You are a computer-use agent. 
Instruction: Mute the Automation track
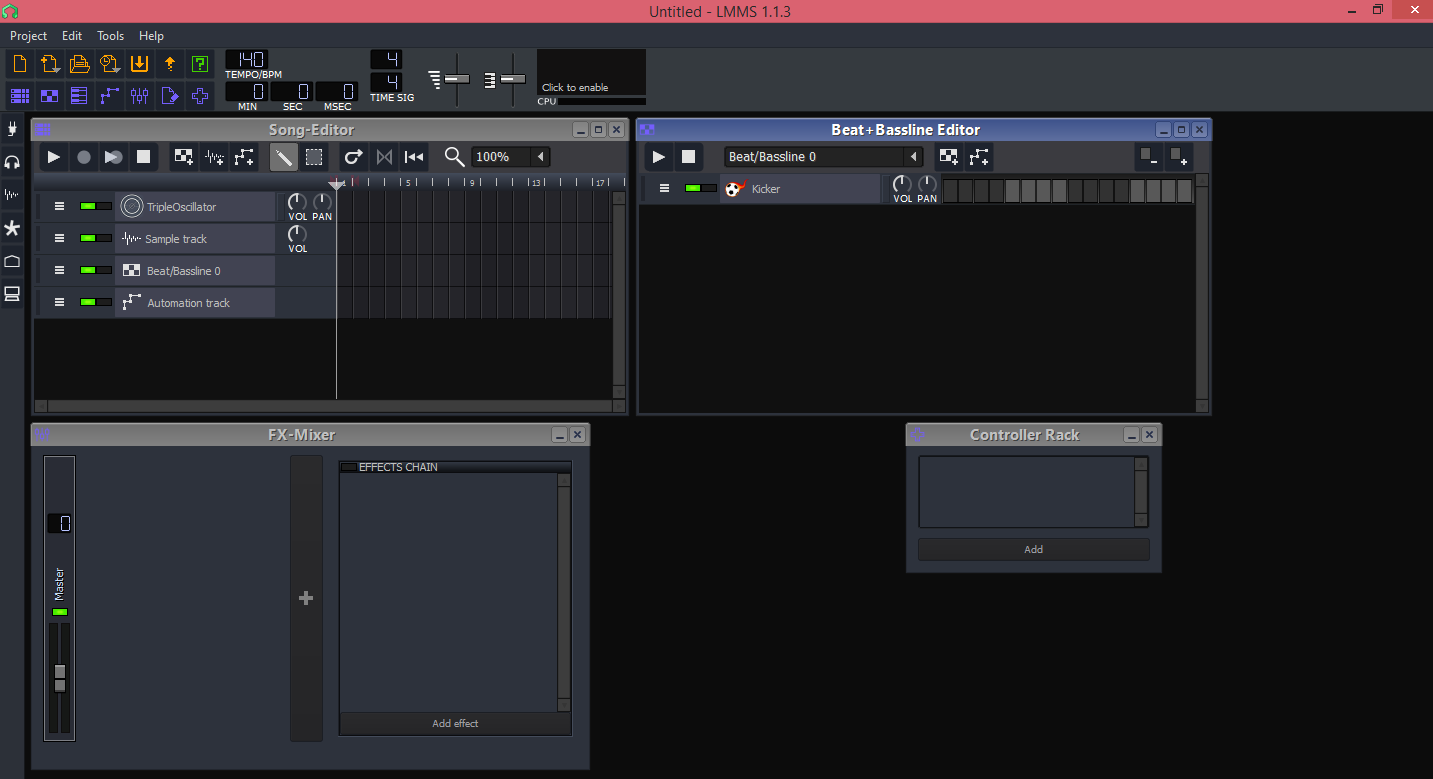coord(88,303)
